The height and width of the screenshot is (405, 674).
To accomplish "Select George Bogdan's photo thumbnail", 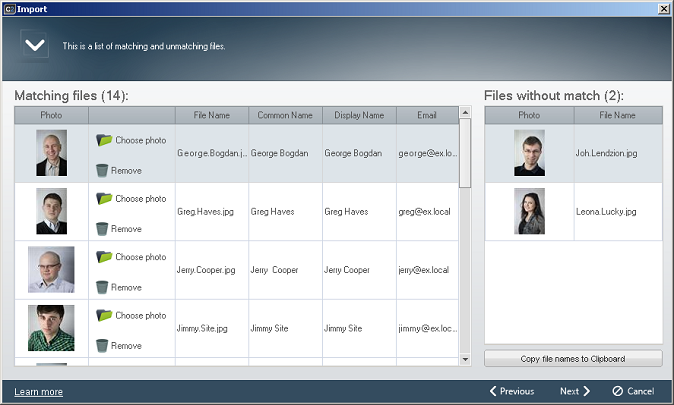I will [x=51, y=153].
